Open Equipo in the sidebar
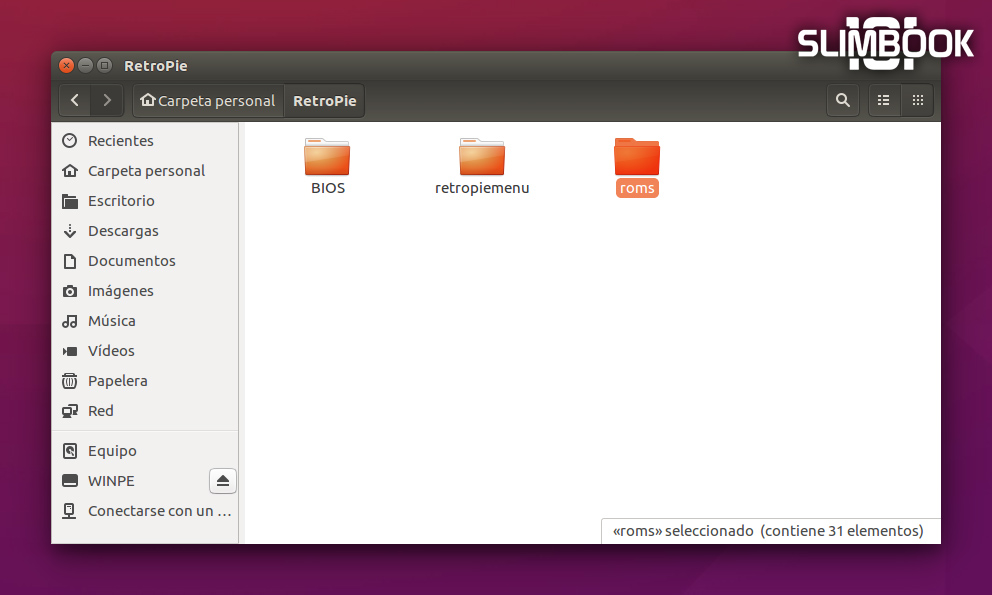992x595 pixels. click(112, 451)
